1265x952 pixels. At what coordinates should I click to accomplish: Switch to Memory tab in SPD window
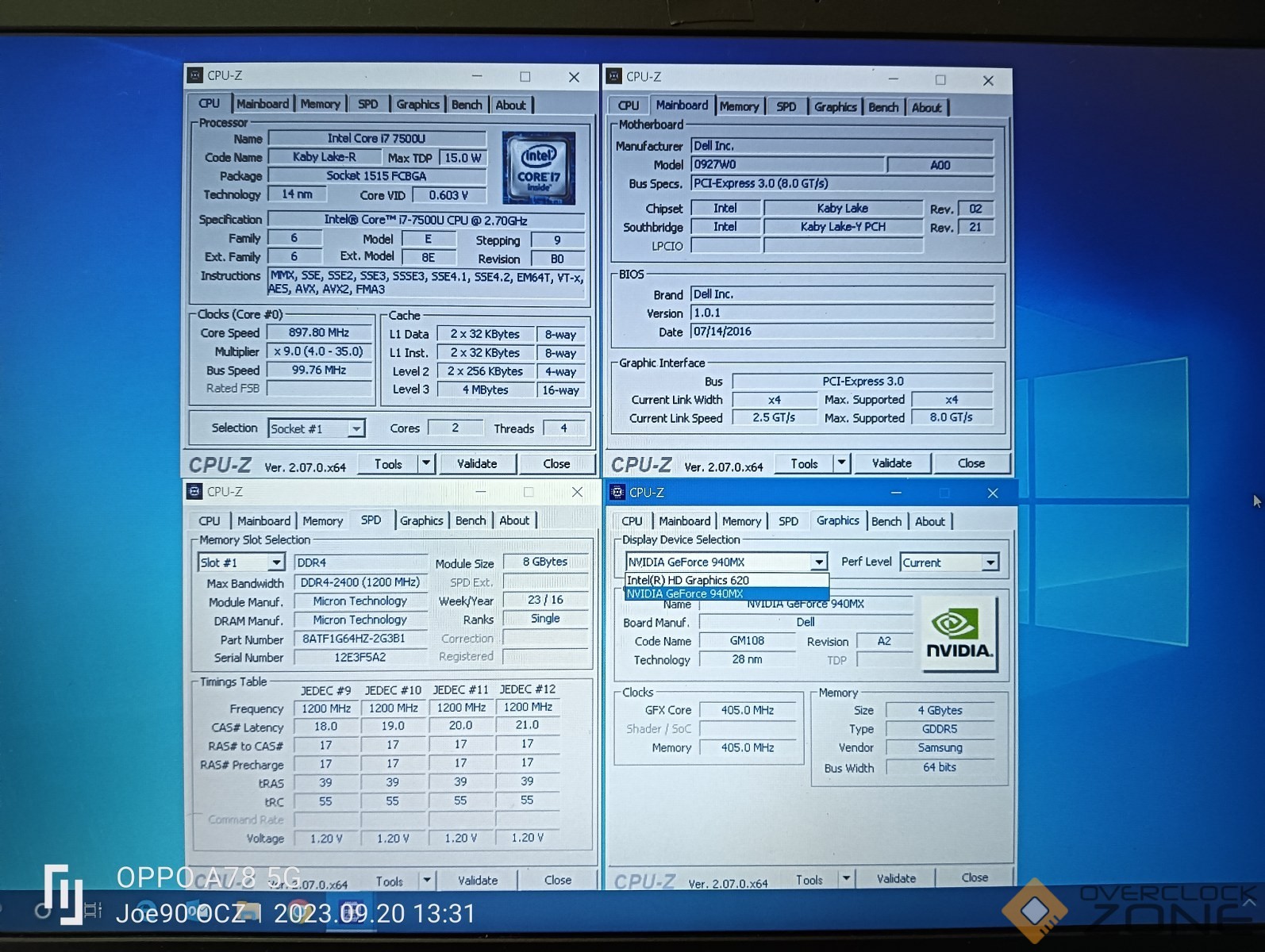pos(322,520)
